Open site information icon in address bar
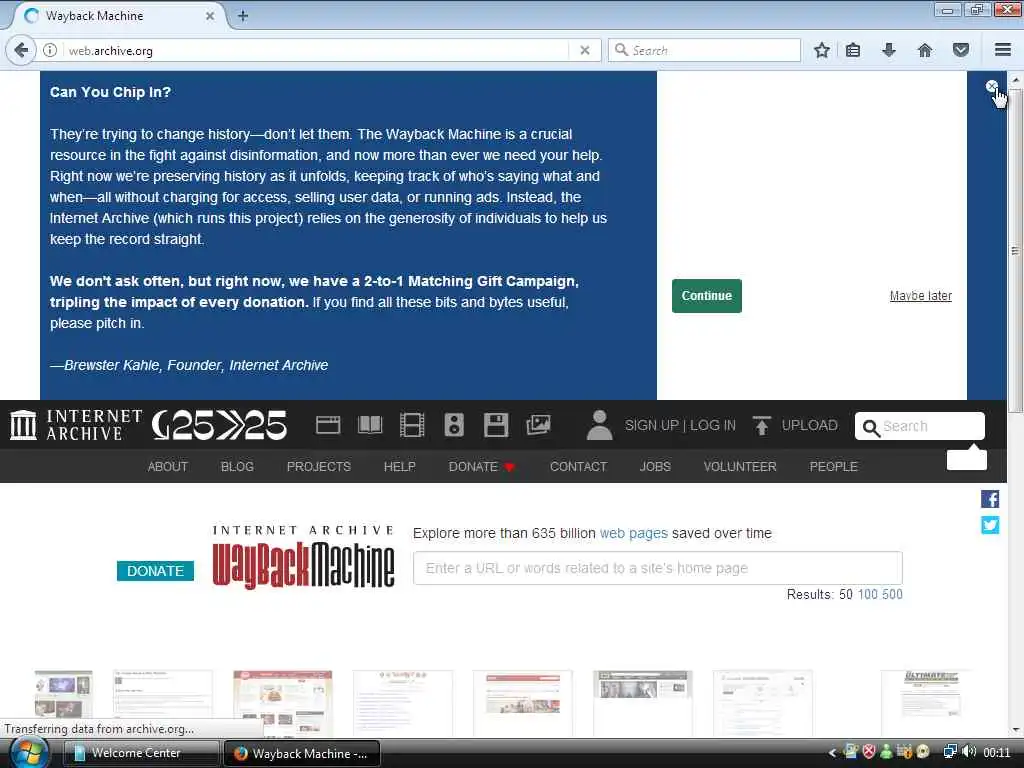The width and height of the screenshot is (1024, 768). point(50,50)
